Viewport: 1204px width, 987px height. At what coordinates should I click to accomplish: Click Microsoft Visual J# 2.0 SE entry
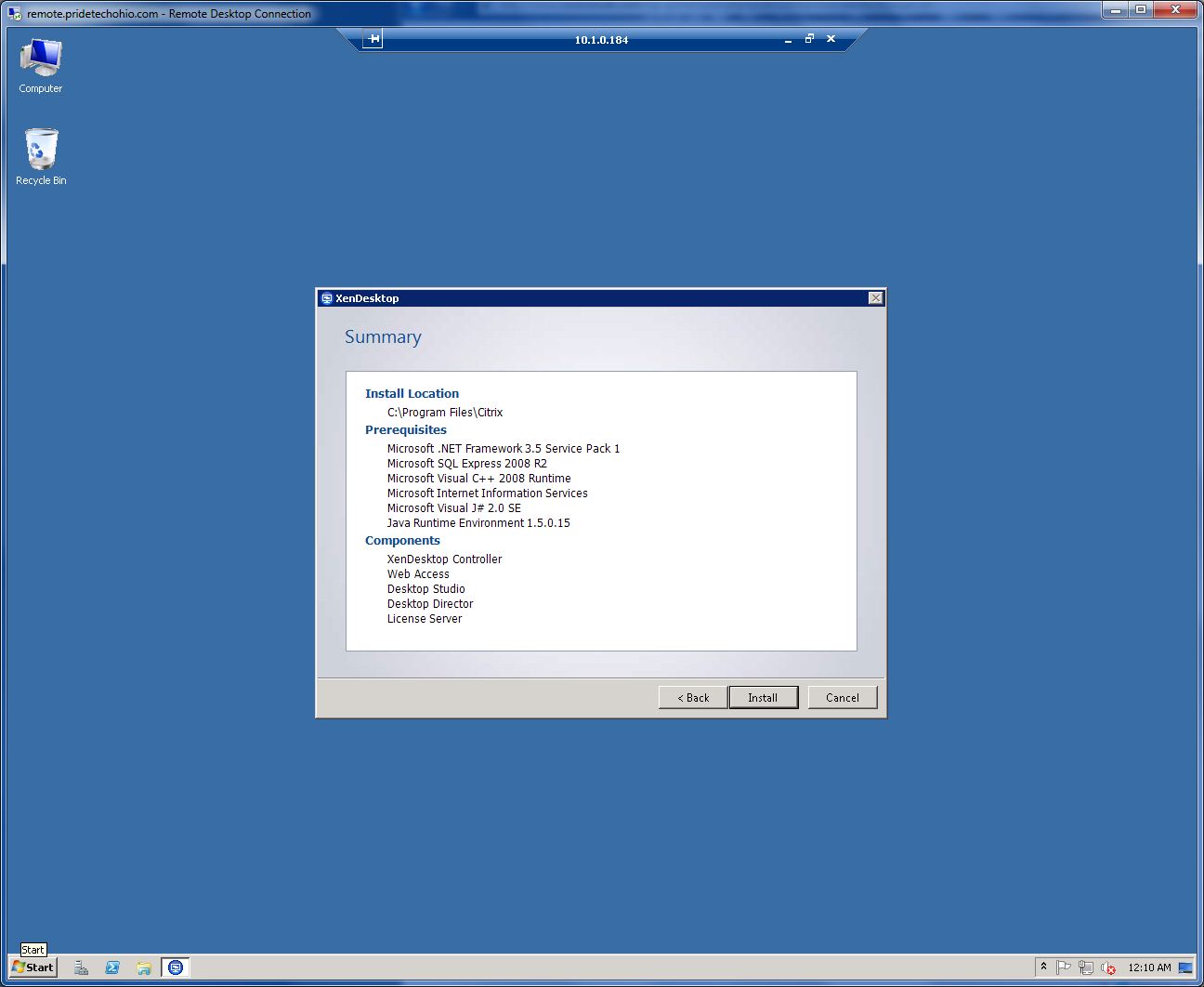(454, 508)
